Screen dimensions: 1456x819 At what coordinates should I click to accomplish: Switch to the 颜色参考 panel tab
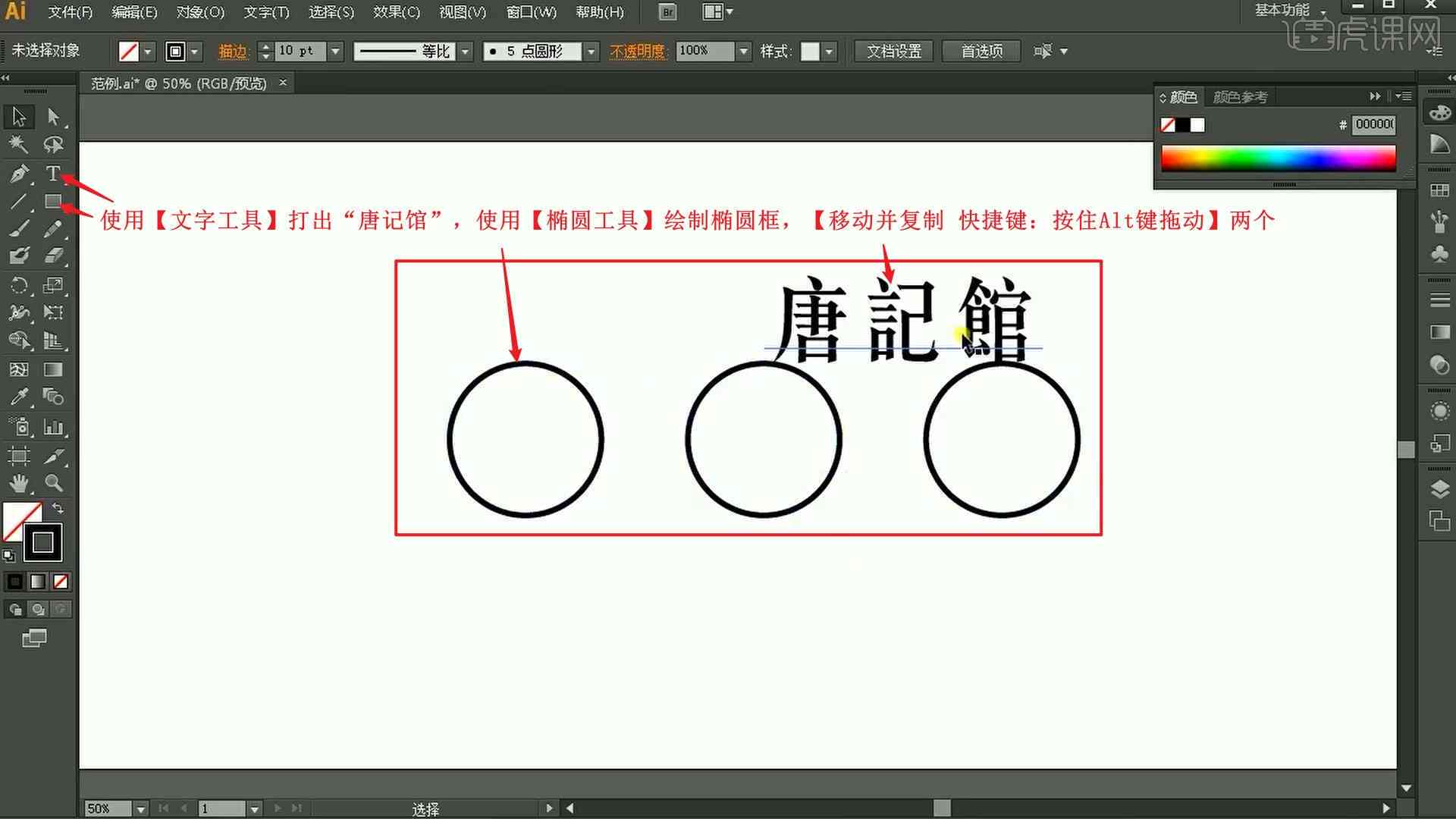1240,97
